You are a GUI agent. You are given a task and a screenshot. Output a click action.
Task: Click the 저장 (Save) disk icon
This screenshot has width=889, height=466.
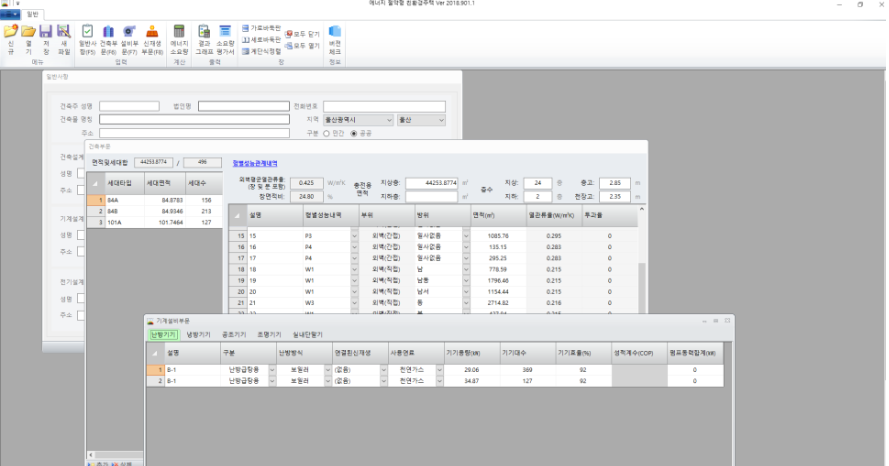click(x=46, y=32)
